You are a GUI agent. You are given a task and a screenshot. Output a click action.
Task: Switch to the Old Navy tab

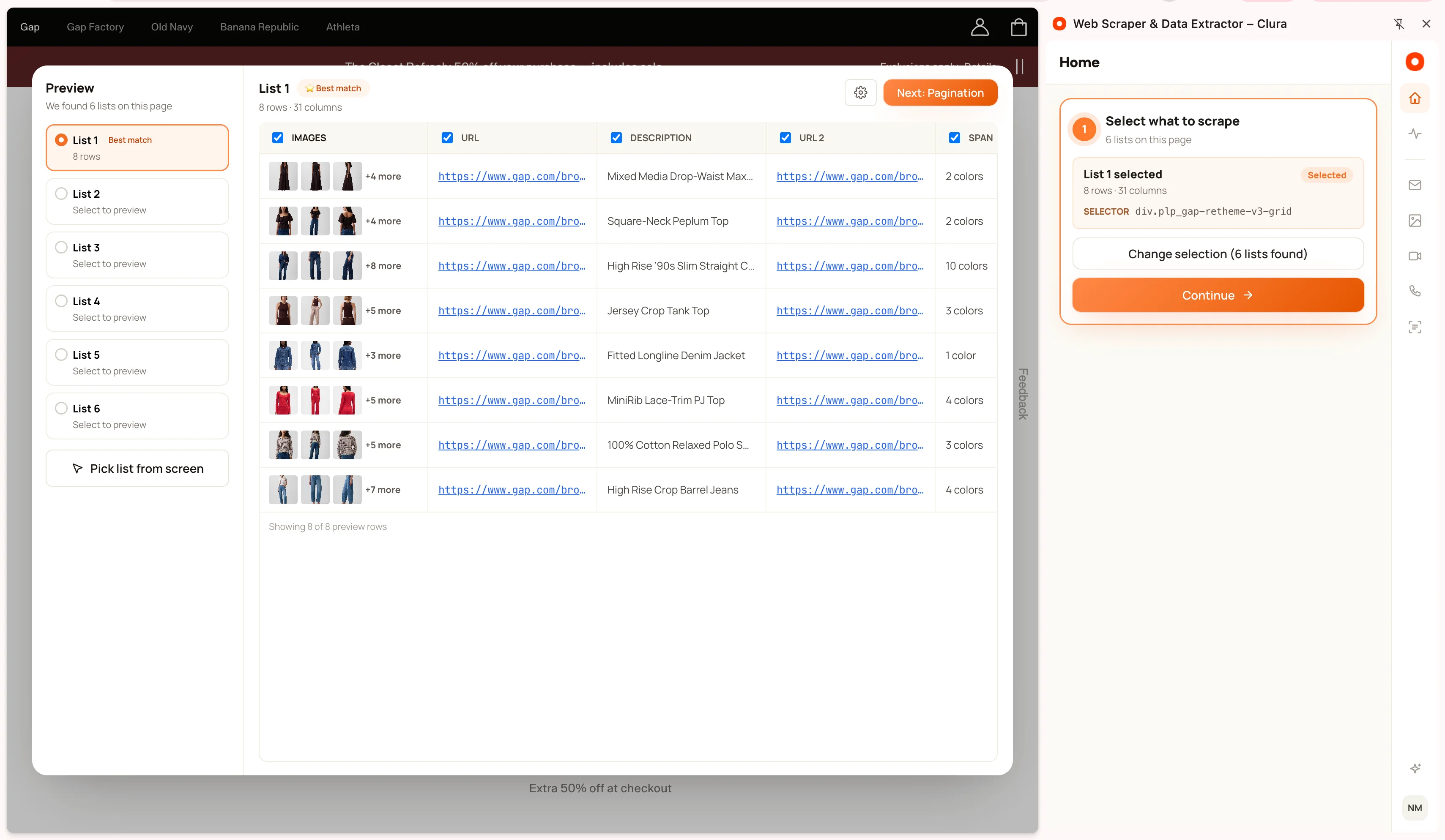(172, 27)
